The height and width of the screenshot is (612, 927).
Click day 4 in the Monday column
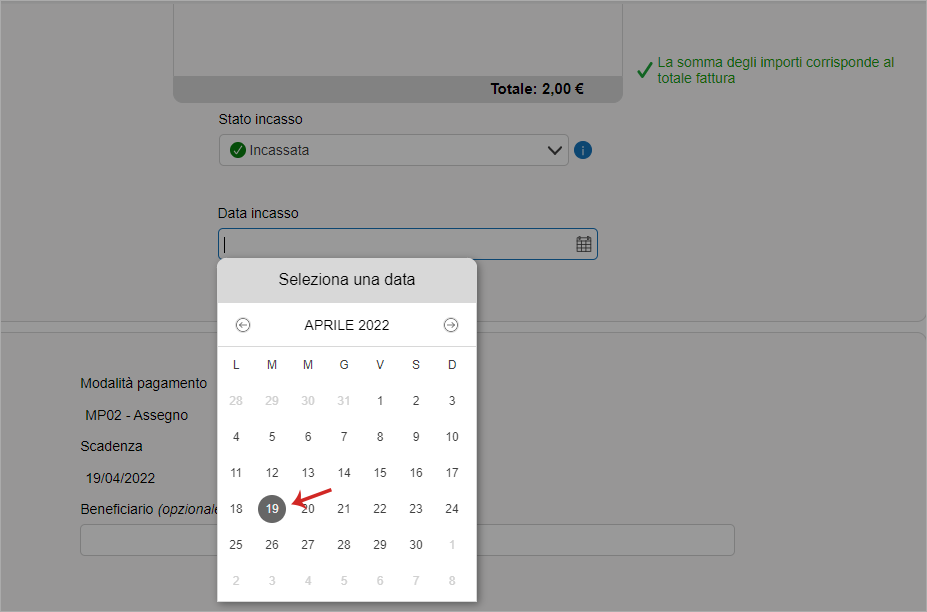[236, 437]
